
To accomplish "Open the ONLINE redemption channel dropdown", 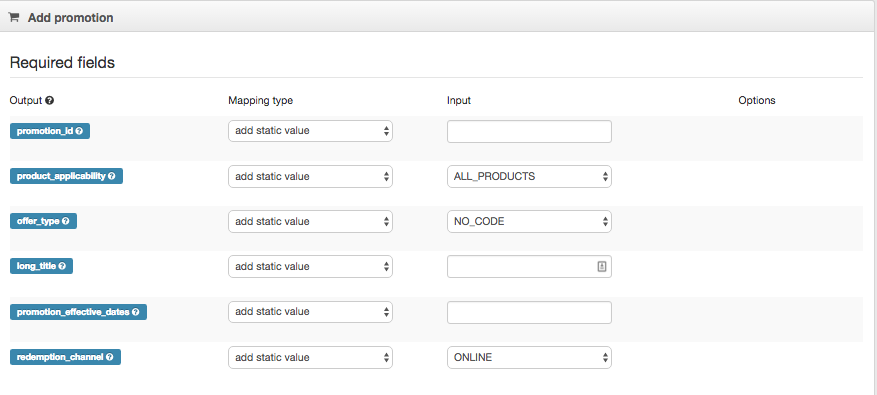I will click(x=529, y=358).
